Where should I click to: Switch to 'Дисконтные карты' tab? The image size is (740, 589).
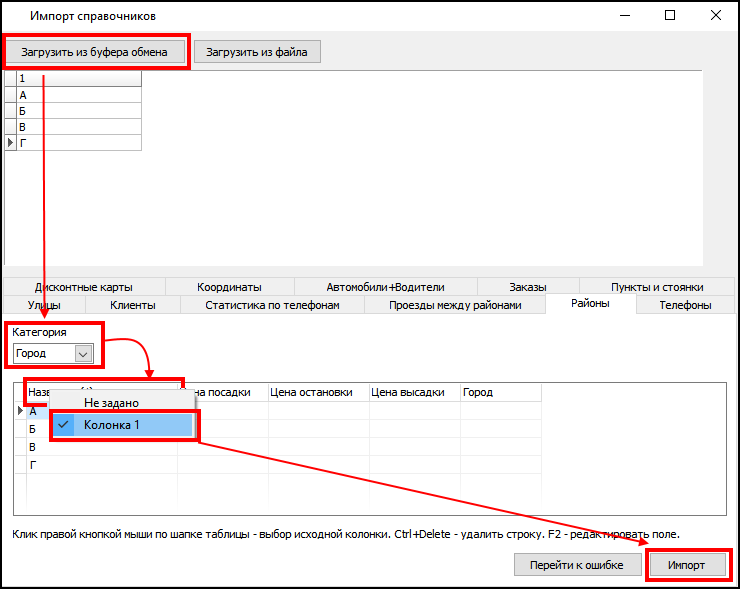(x=83, y=287)
